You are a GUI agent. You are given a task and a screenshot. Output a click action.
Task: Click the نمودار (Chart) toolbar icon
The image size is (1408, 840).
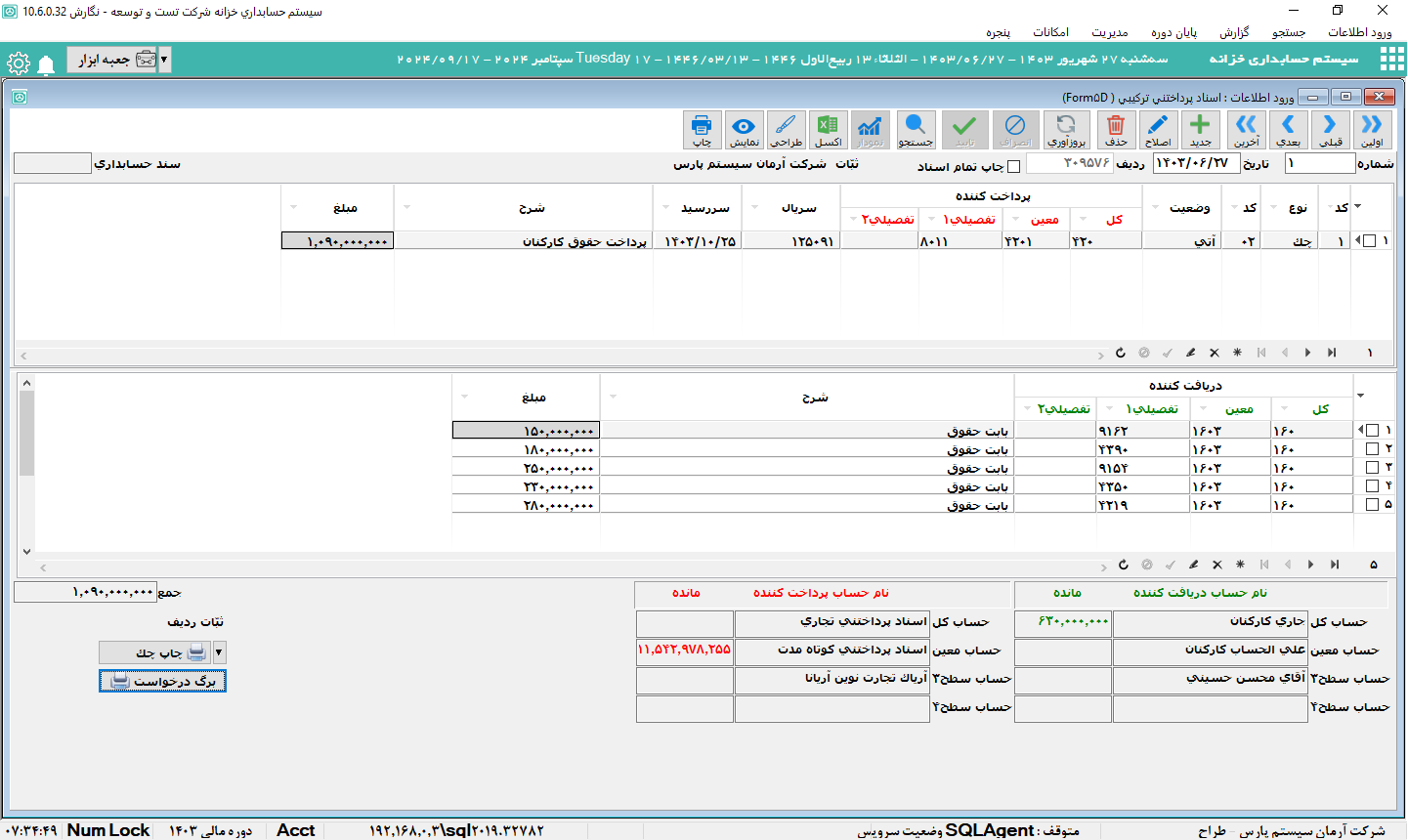(x=870, y=130)
